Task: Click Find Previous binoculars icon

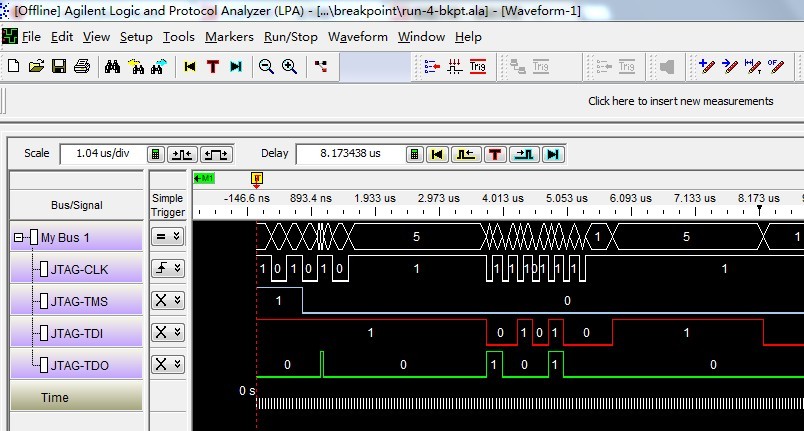Action: pos(136,66)
